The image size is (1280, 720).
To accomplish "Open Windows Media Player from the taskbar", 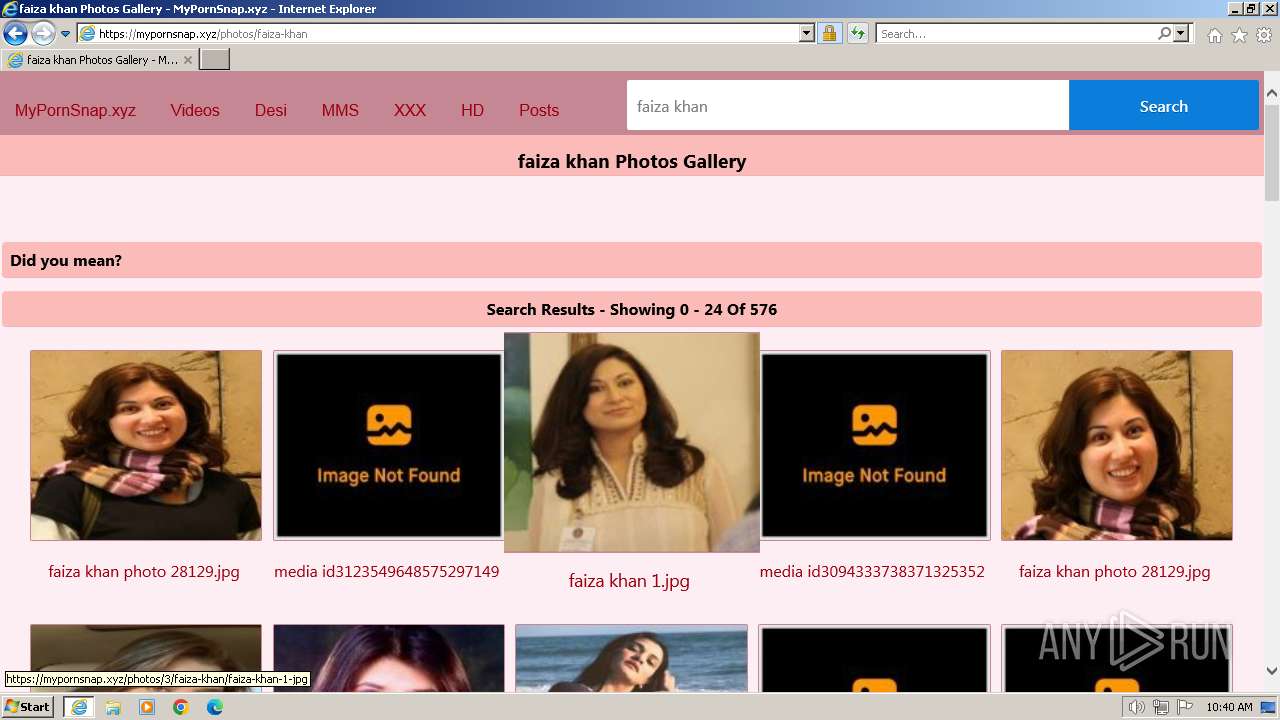I will [x=147, y=707].
